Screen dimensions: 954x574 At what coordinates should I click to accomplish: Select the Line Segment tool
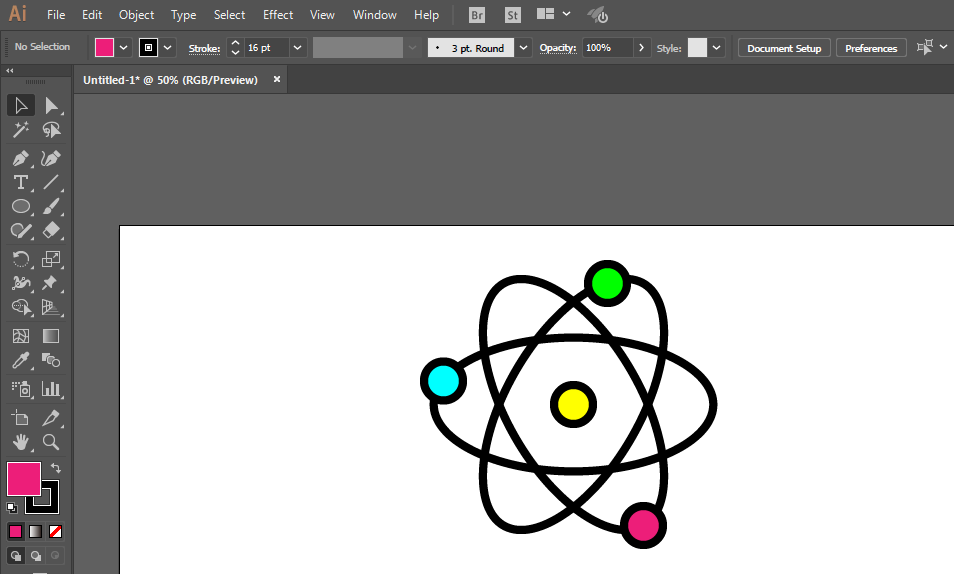[x=51, y=182]
